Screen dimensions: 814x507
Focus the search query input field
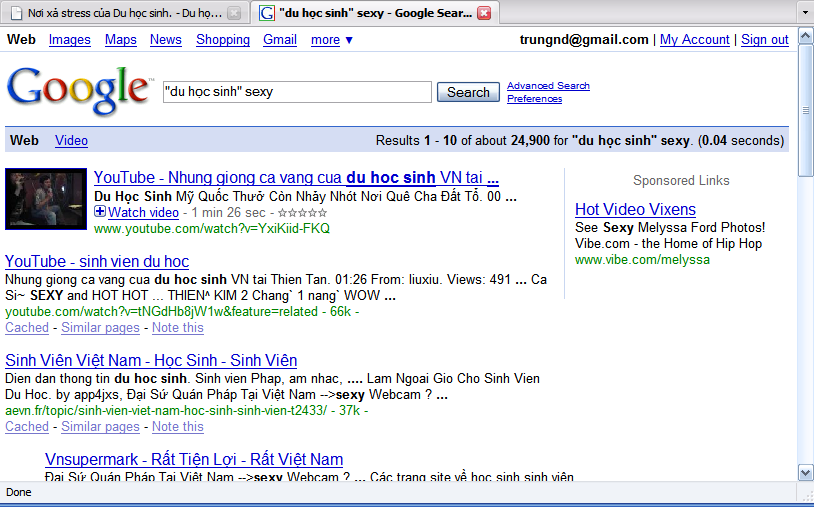(297, 92)
